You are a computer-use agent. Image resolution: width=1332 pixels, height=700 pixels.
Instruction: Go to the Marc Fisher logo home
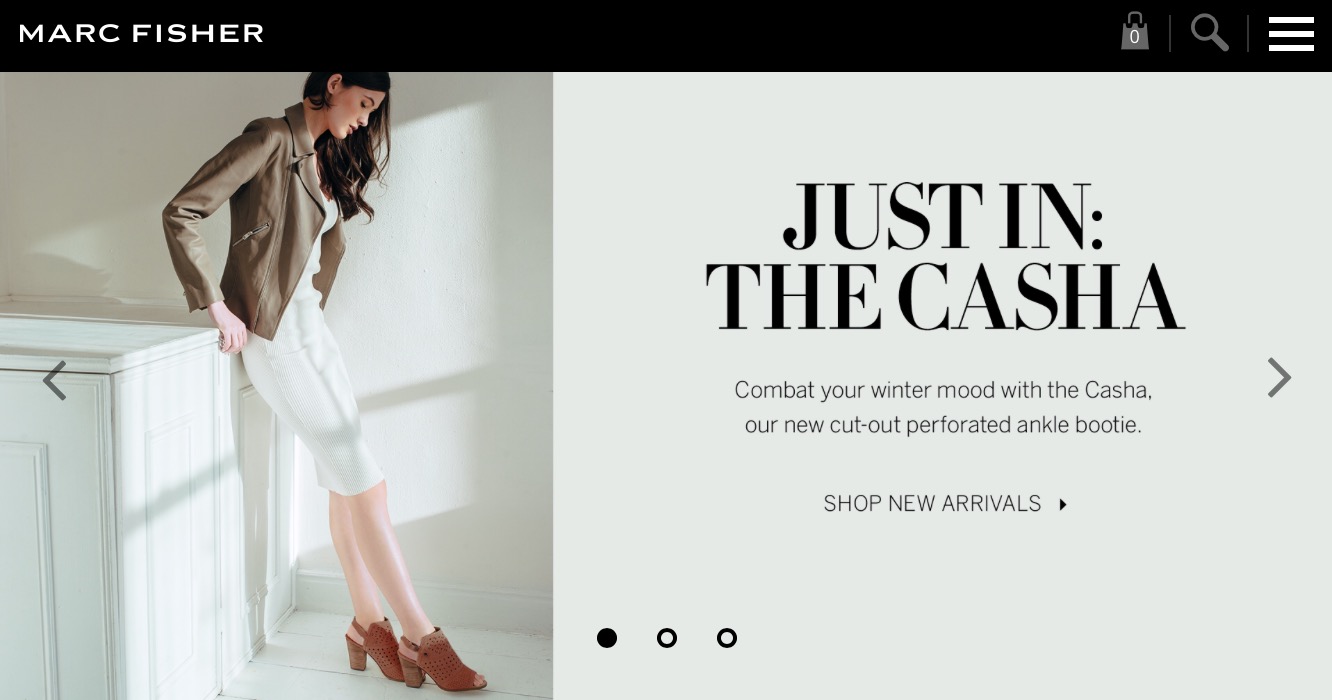(x=142, y=33)
